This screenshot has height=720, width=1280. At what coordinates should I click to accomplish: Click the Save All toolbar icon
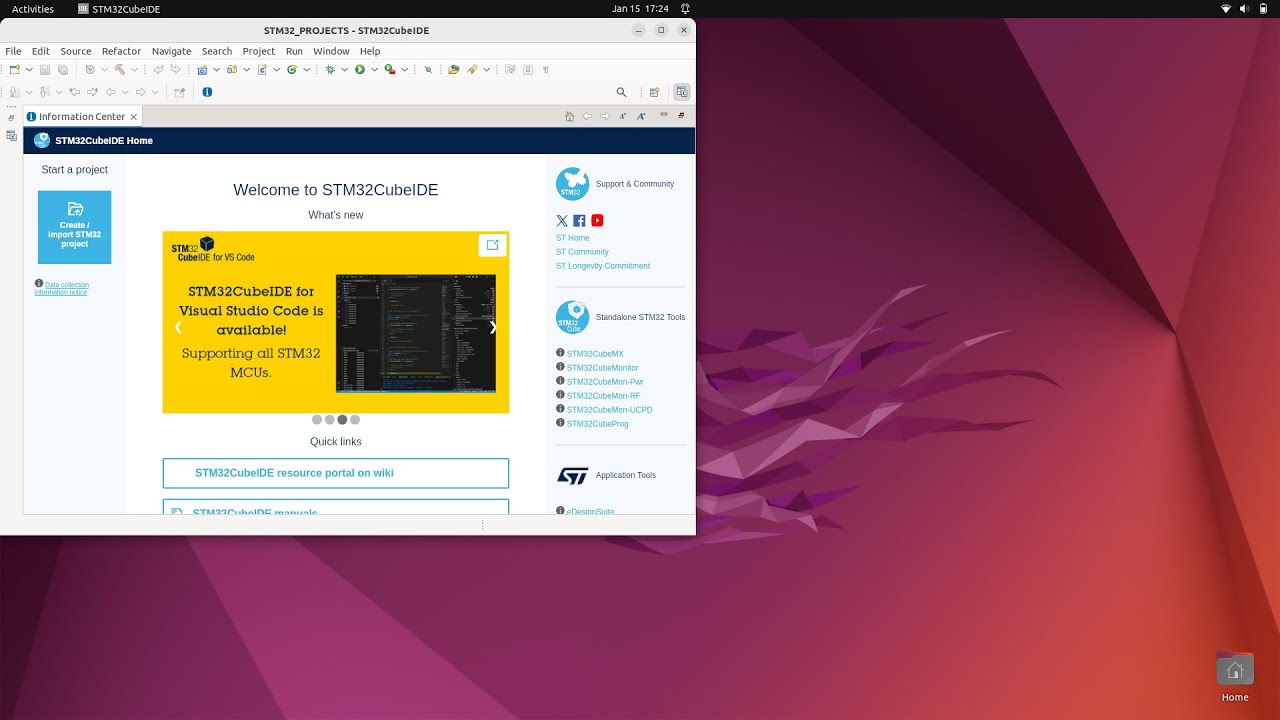(63, 70)
